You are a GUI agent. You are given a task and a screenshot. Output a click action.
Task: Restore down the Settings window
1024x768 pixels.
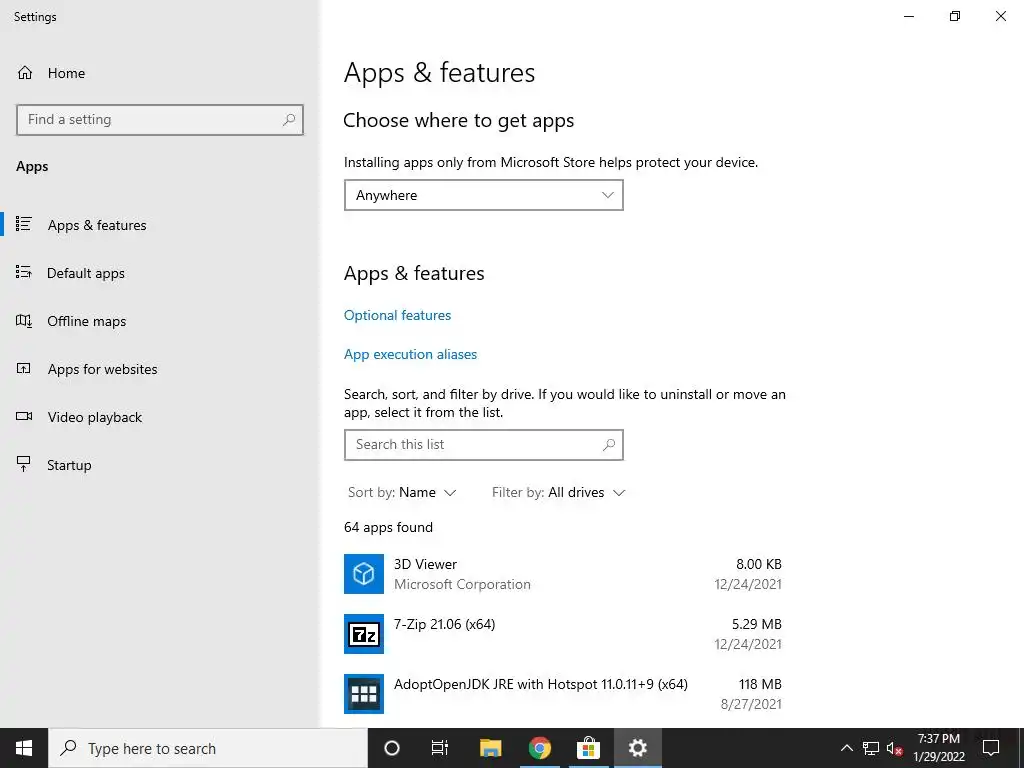955,16
